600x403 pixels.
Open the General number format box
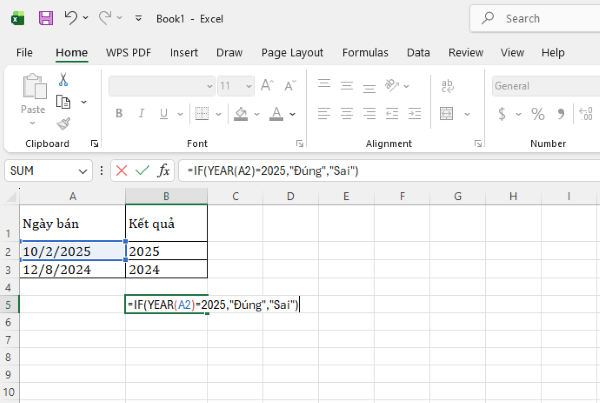pos(546,86)
